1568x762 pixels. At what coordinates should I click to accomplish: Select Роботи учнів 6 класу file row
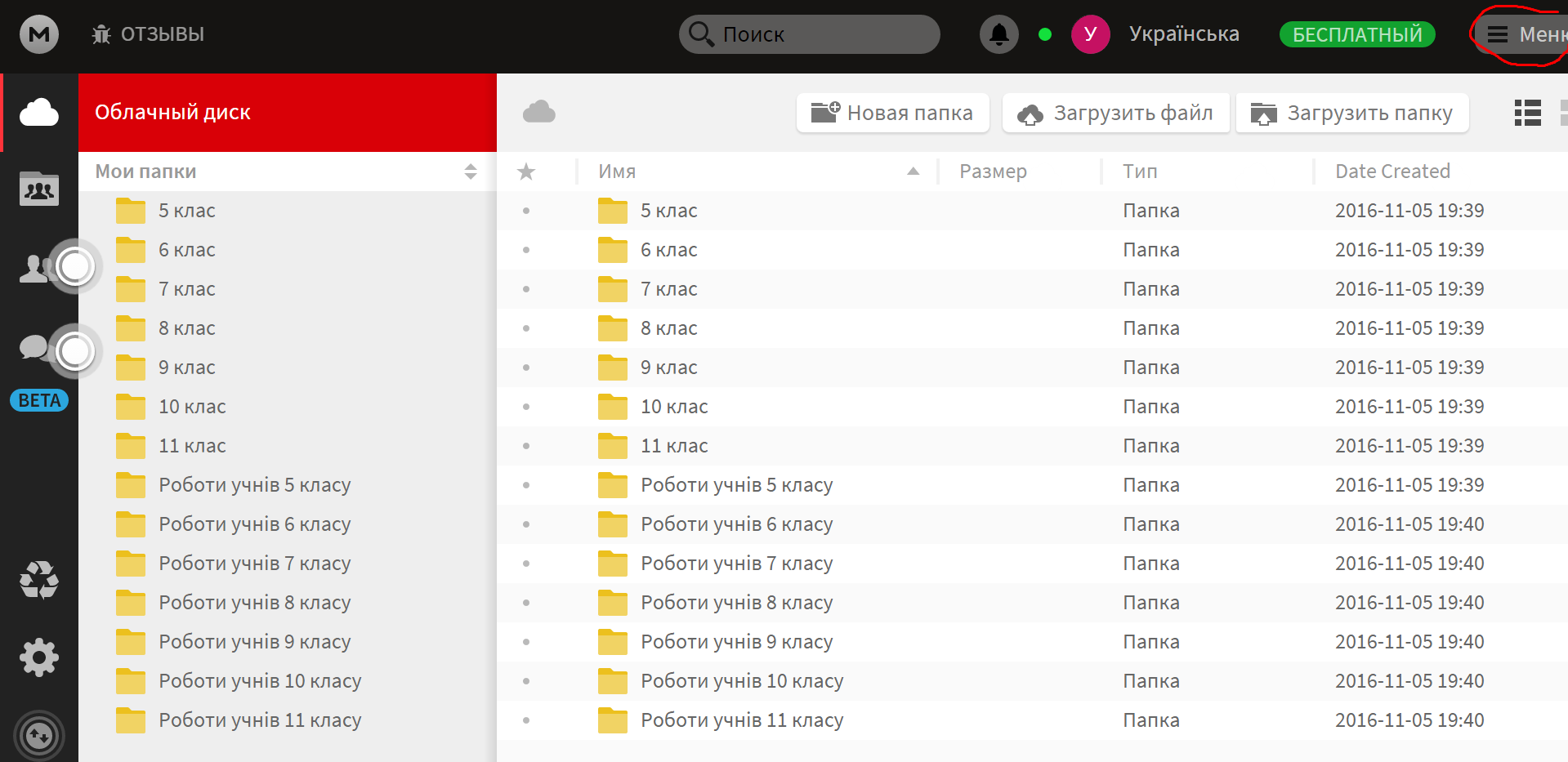tap(1033, 524)
